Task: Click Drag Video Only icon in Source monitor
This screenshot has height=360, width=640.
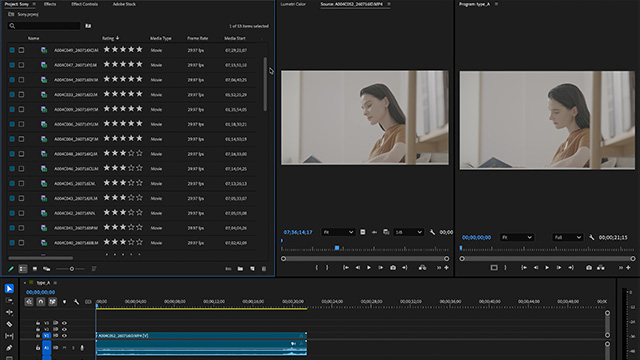Action: (362, 232)
